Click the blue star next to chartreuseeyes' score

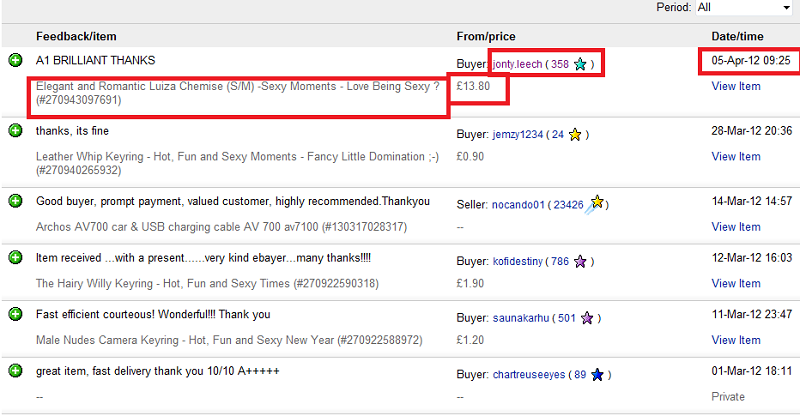(x=597, y=375)
